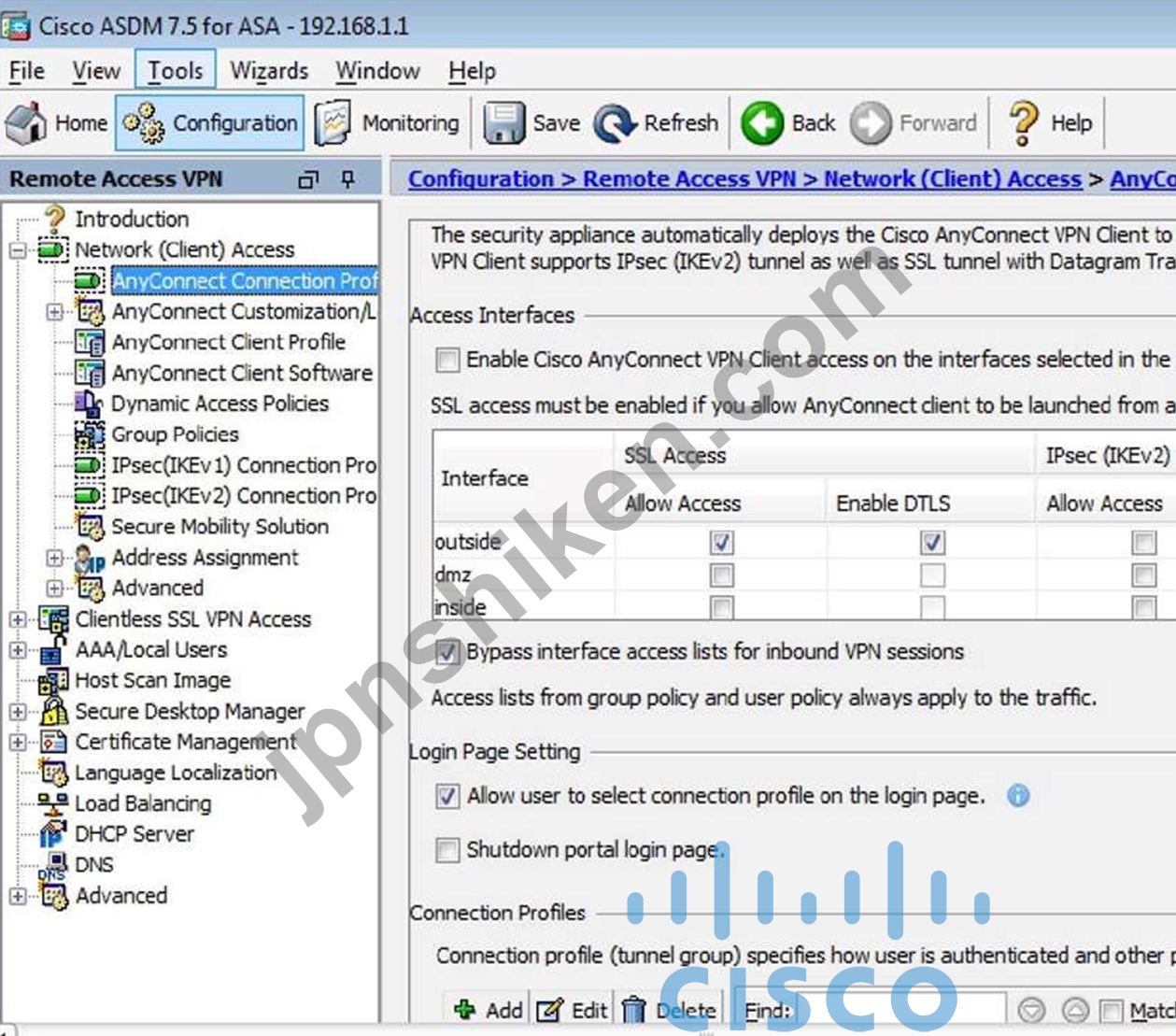Click the Dynamic Access Policies icon

click(x=89, y=404)
